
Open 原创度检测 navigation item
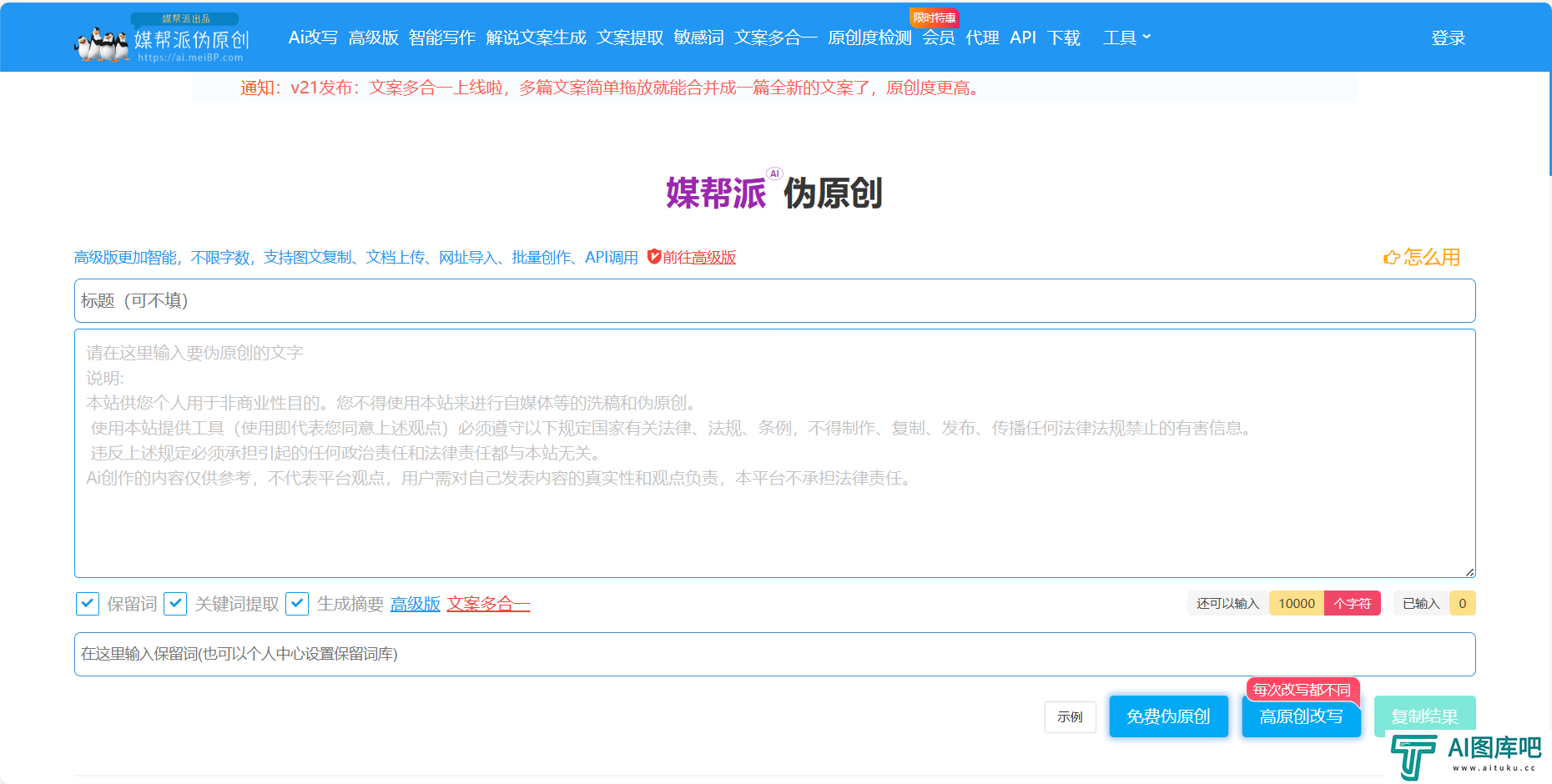click(x=869, y=38)
